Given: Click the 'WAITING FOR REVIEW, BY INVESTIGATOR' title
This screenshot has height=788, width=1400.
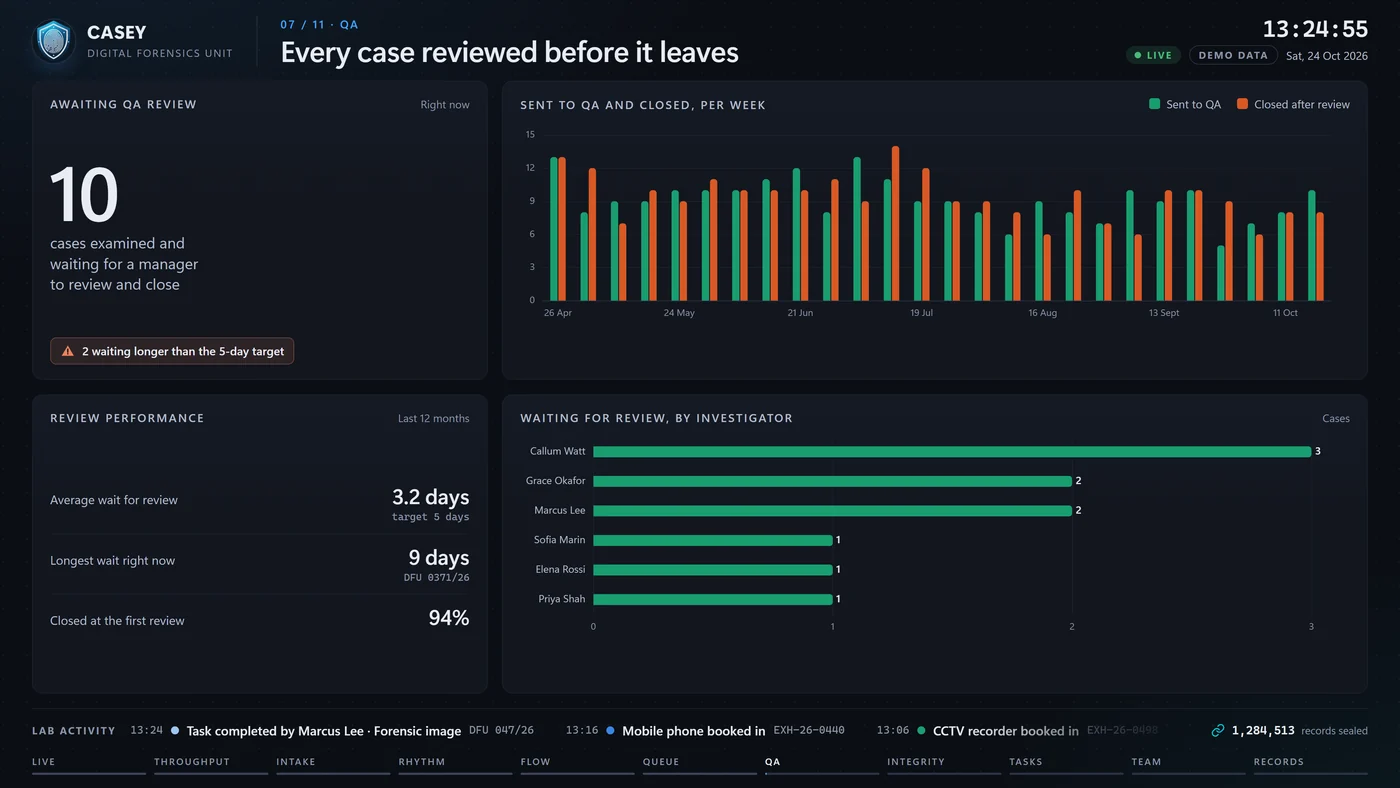Looking at the screenshot, I should tap(656, 418).
